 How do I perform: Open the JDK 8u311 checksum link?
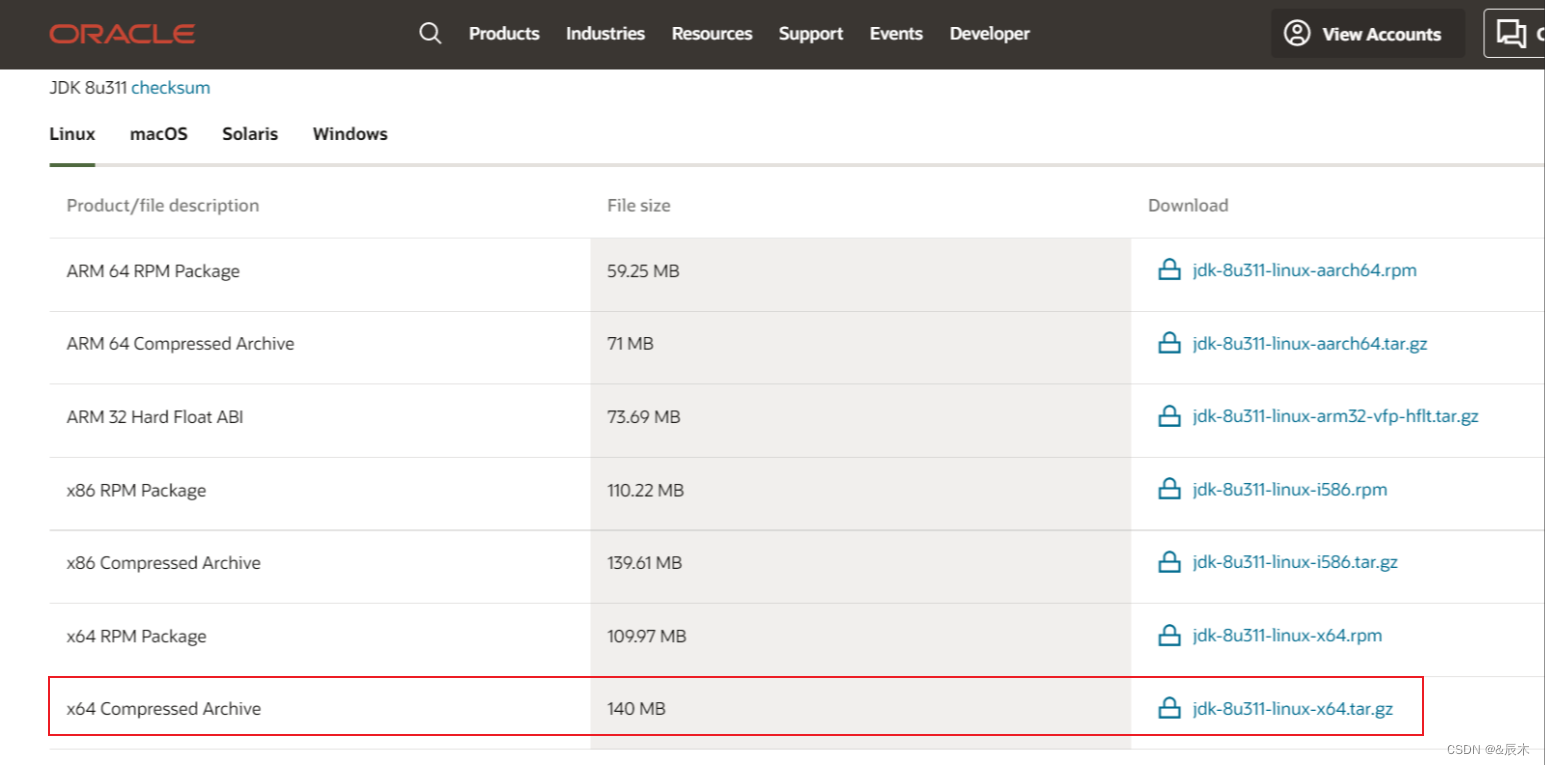[171, 87]
